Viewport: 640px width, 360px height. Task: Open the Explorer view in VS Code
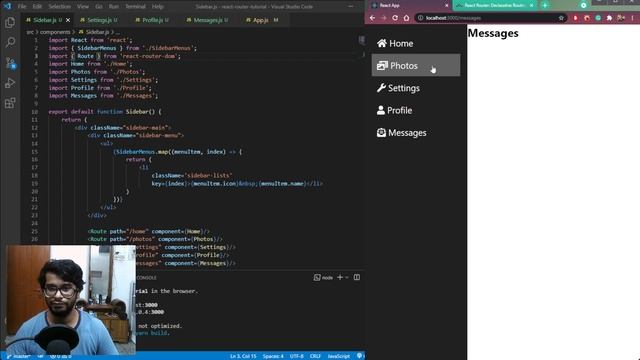(x=10, y=22)
